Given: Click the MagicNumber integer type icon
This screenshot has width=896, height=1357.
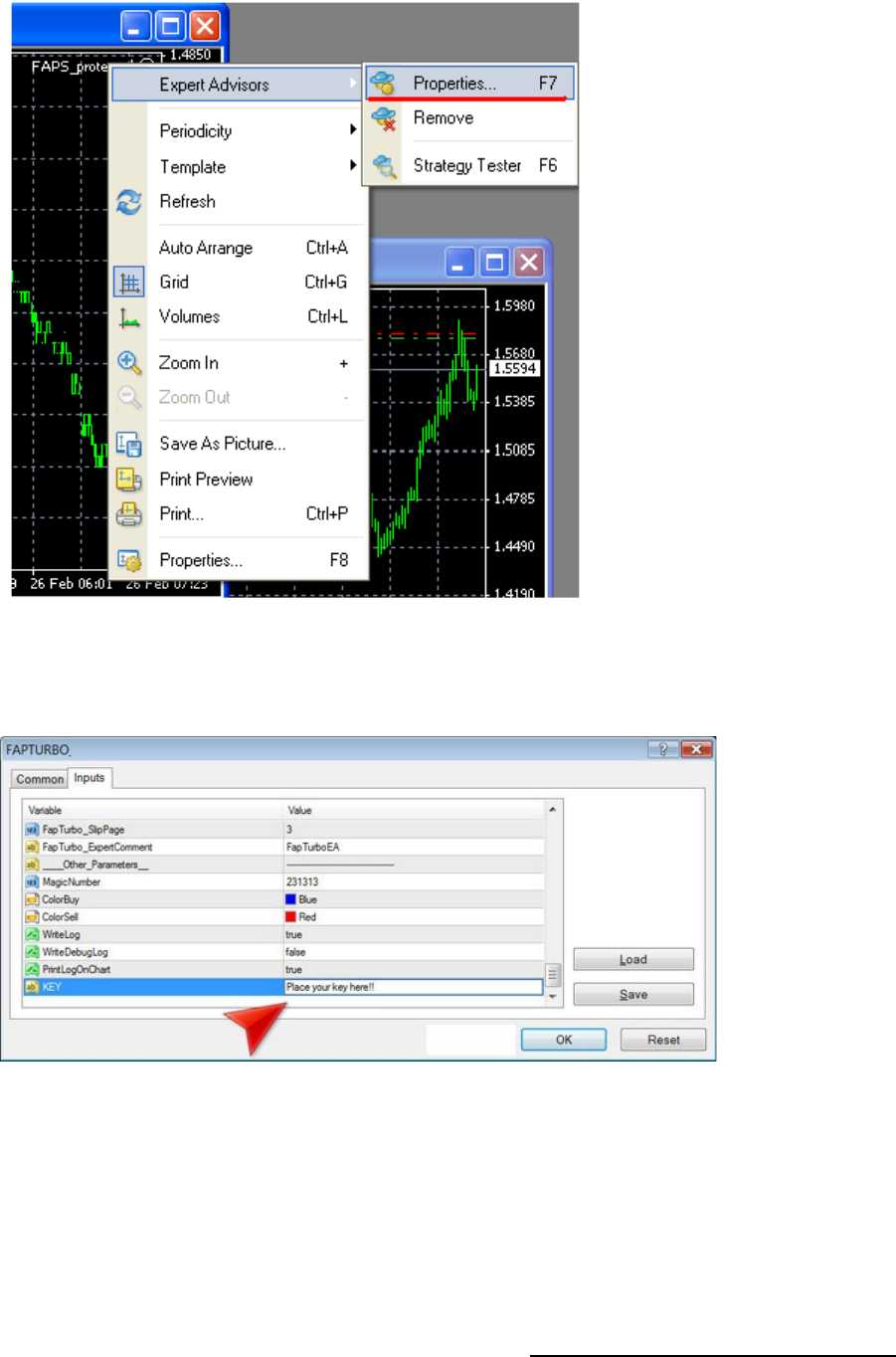Looking at the screenshot, I should 32,882.
